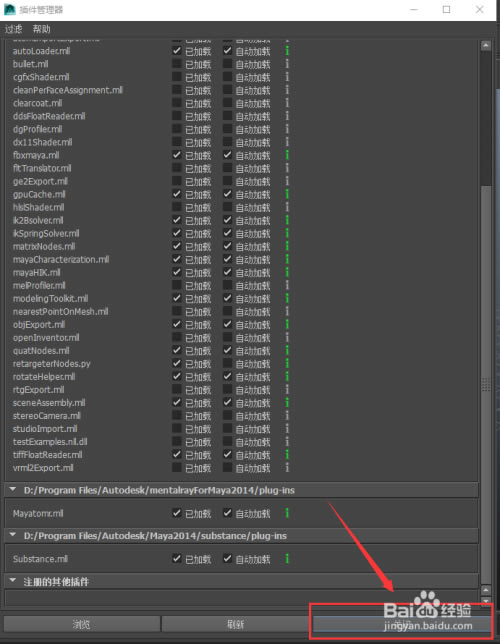Show gpuCache.mll information icon

[287, 194]
